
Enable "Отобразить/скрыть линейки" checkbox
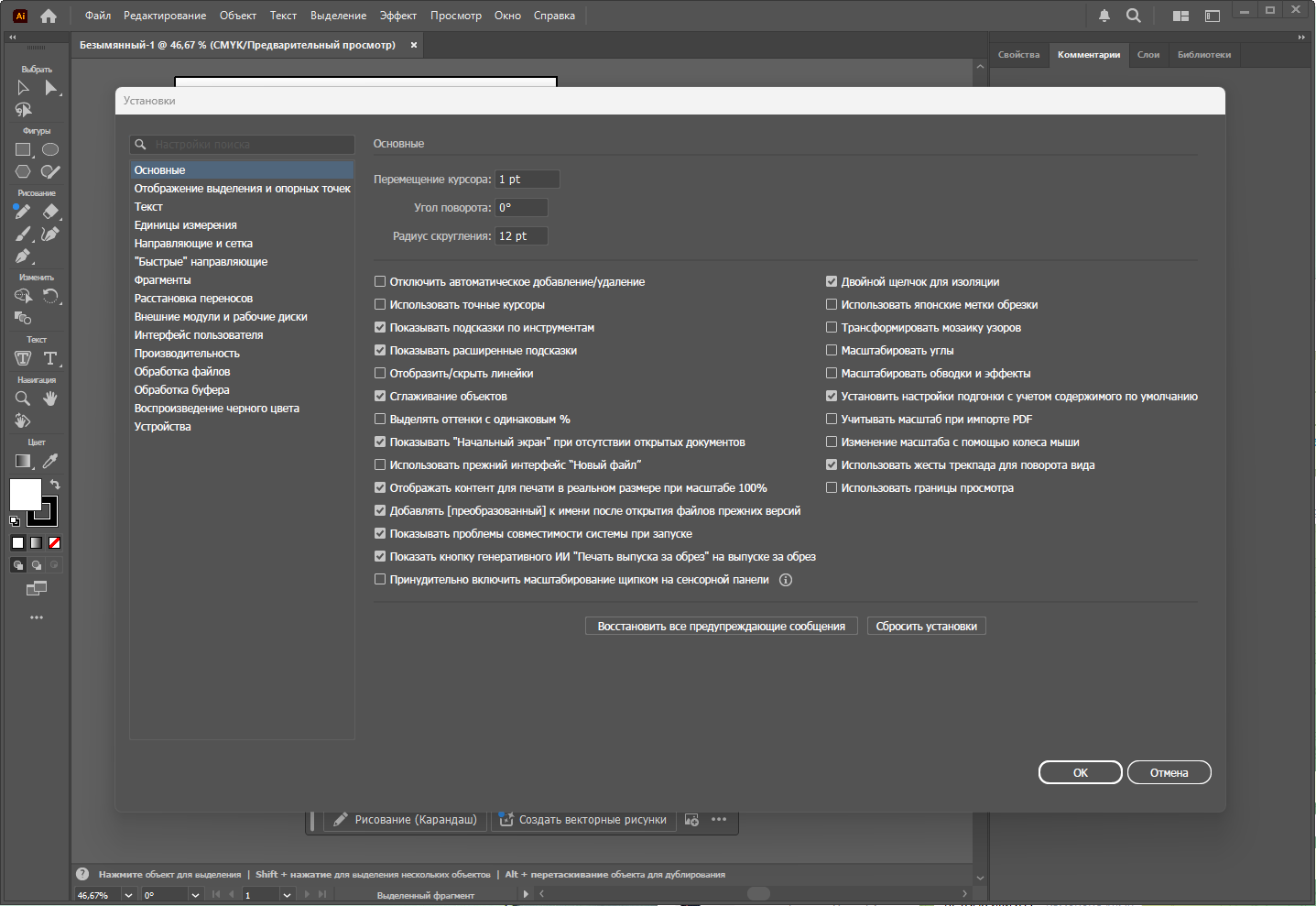pos(380,374)
